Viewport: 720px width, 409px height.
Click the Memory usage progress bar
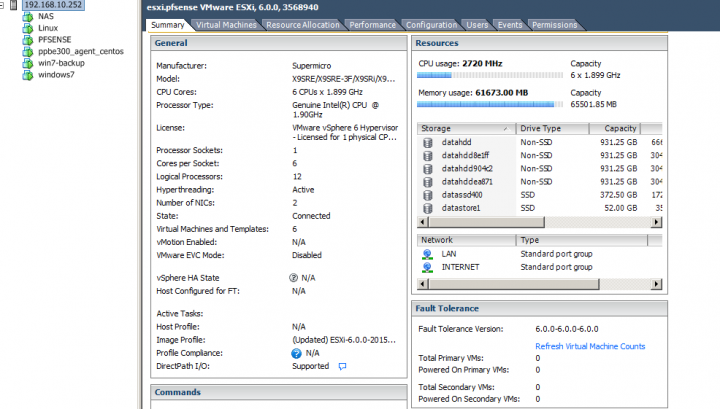click(x=489, y=104)
